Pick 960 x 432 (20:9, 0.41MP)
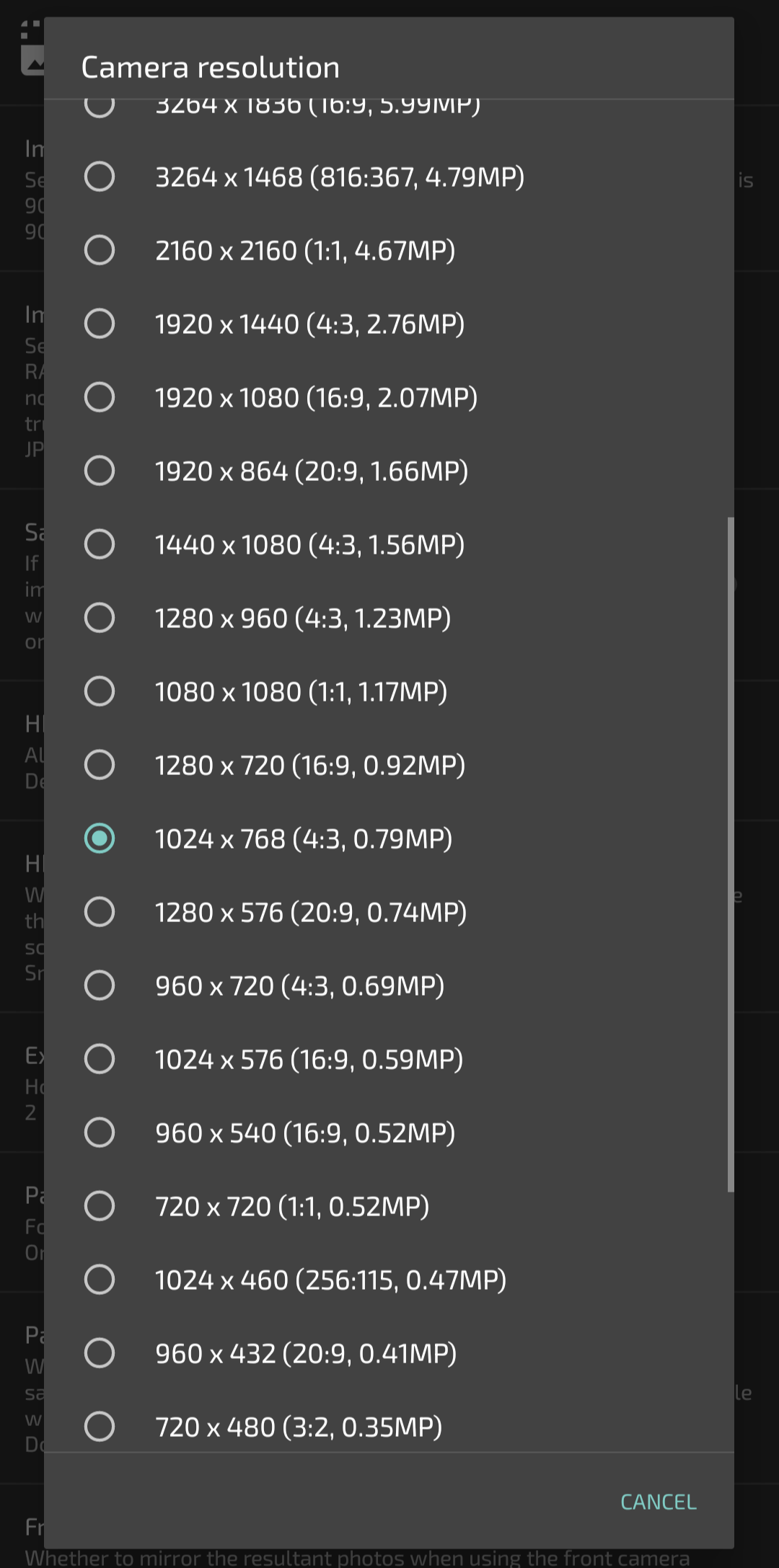Viewport: 779px width, 1568px height. coord(389,1353)
